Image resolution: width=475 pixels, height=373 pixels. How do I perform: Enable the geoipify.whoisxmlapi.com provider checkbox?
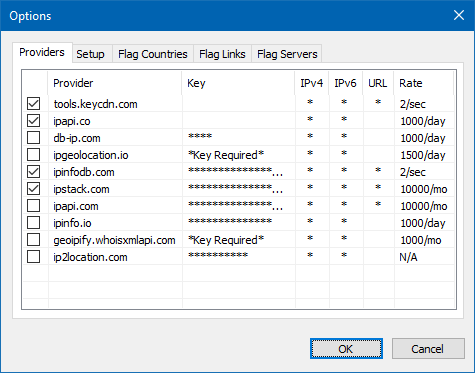[33, 240]
